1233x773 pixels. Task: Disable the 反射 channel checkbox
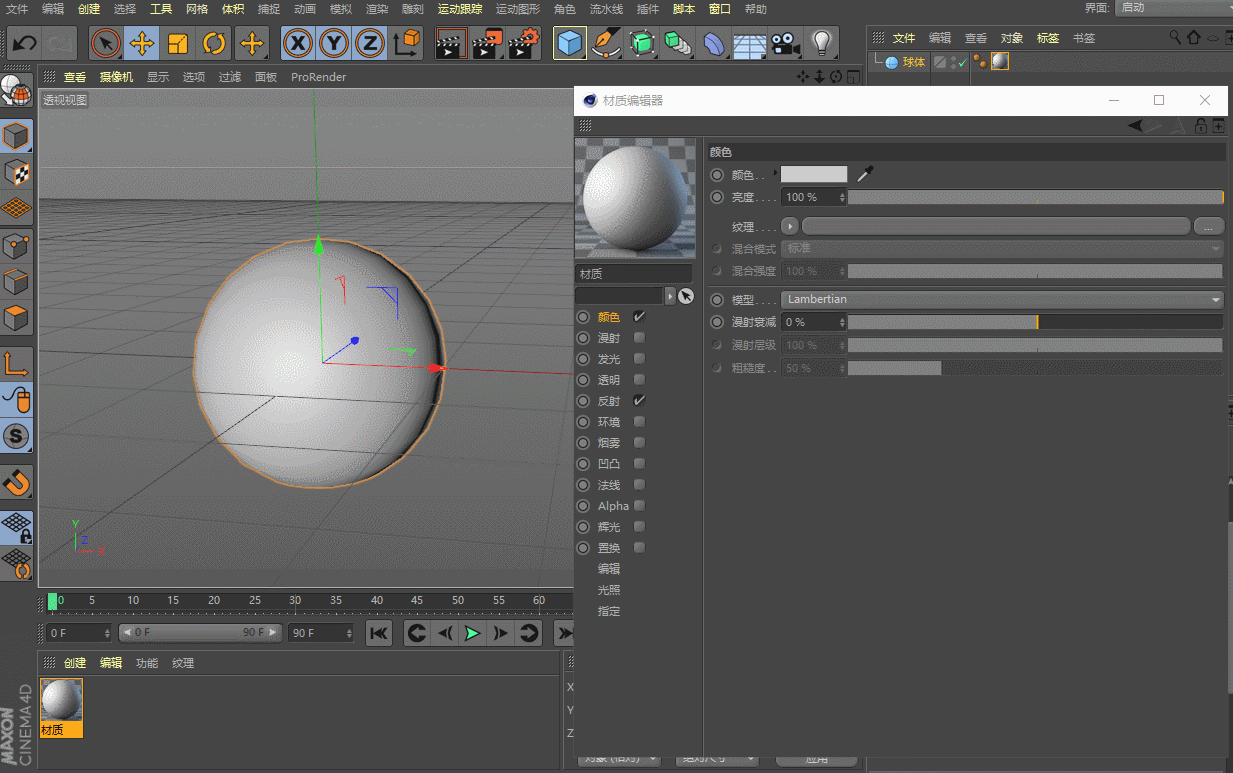coord(639,401)
